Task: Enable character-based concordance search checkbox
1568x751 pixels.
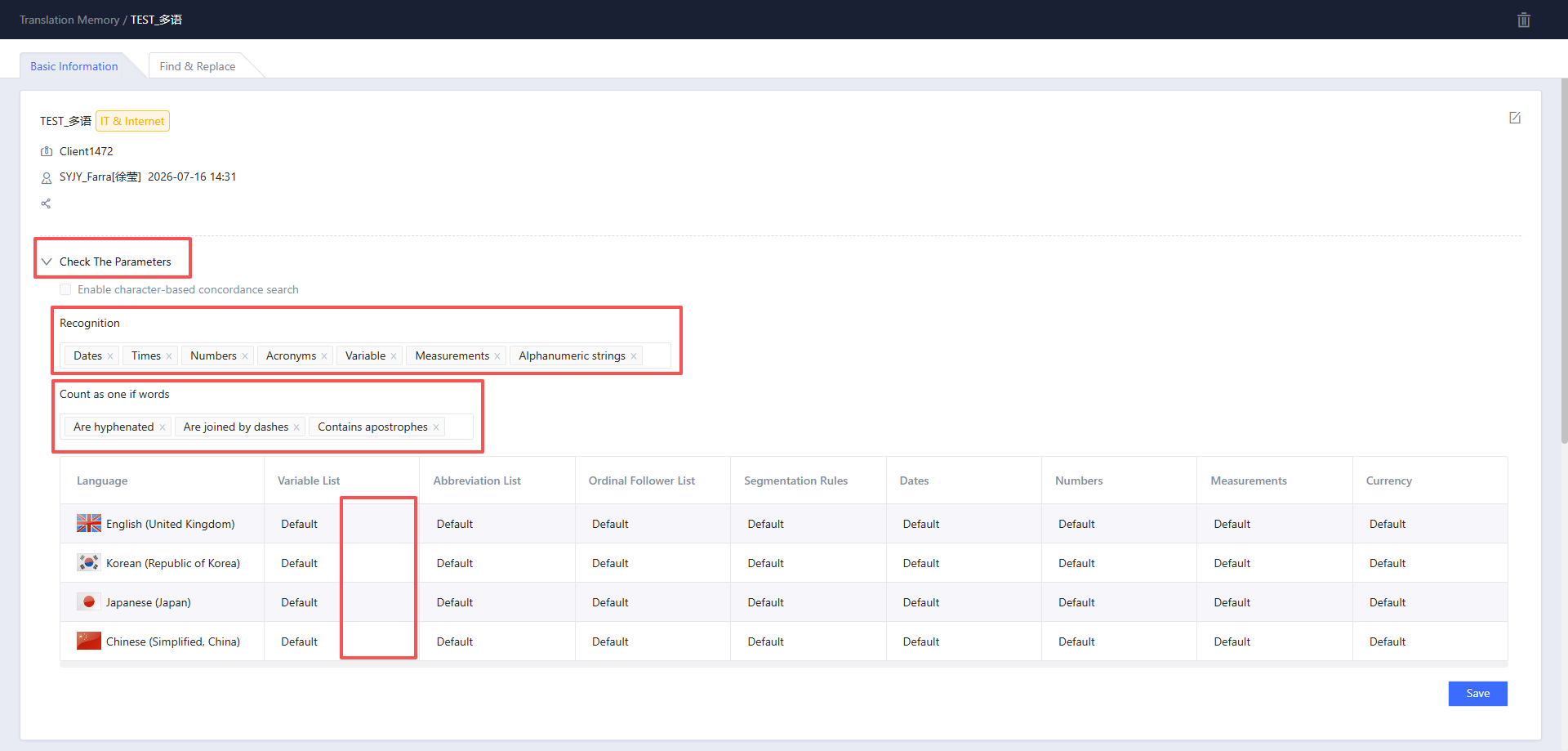Action: click(65, 289)
